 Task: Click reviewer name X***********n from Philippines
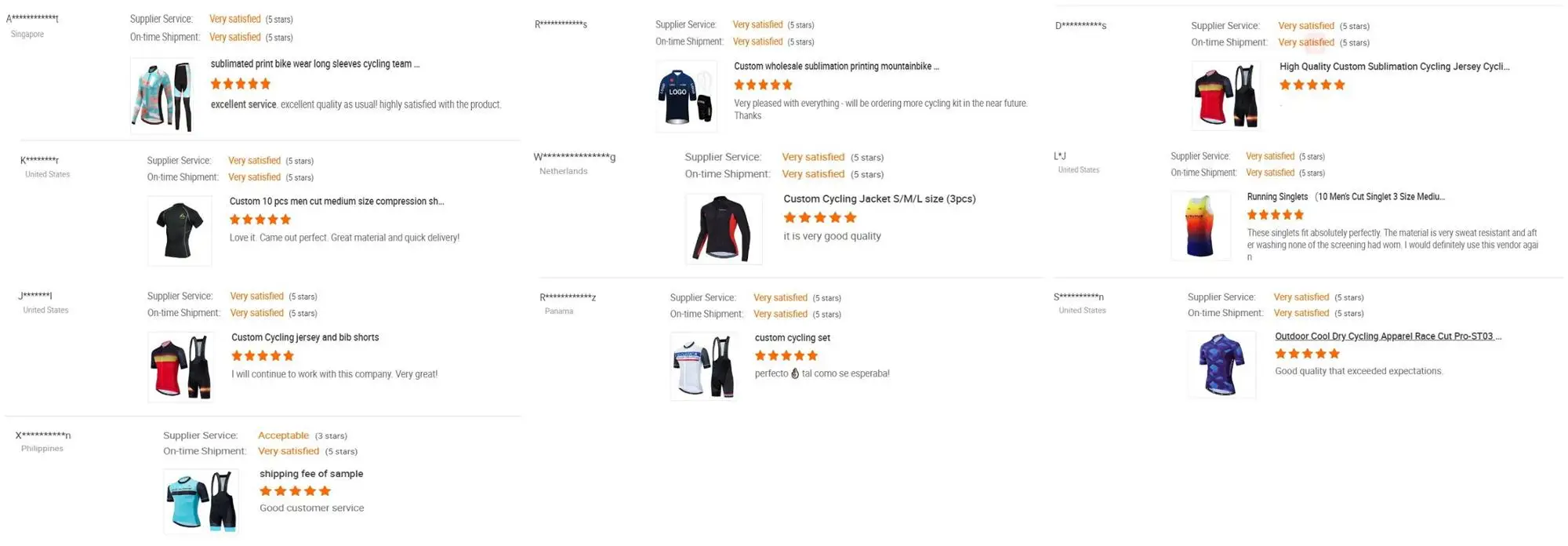[x=43, y=435]
